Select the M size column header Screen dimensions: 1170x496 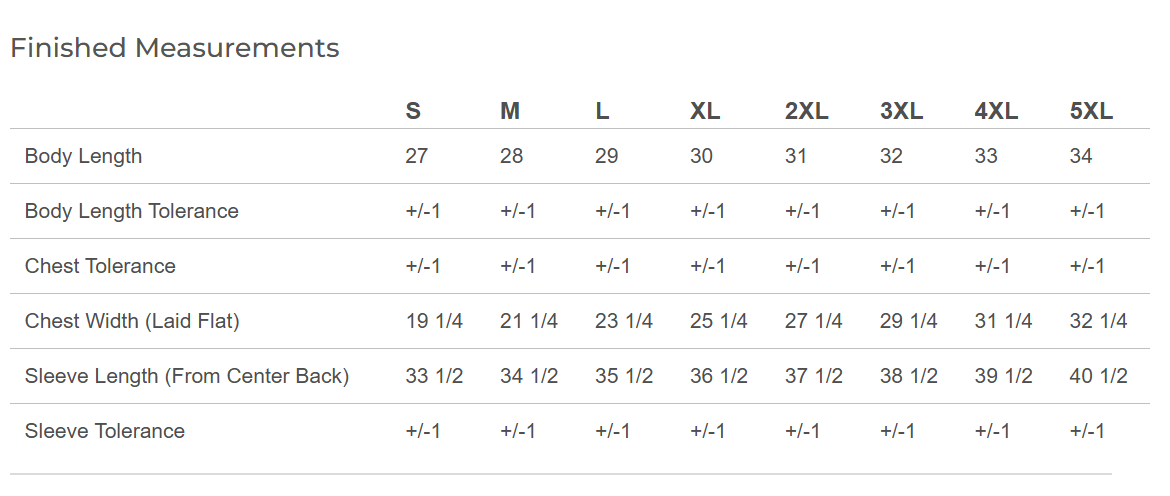click(510, 111)
